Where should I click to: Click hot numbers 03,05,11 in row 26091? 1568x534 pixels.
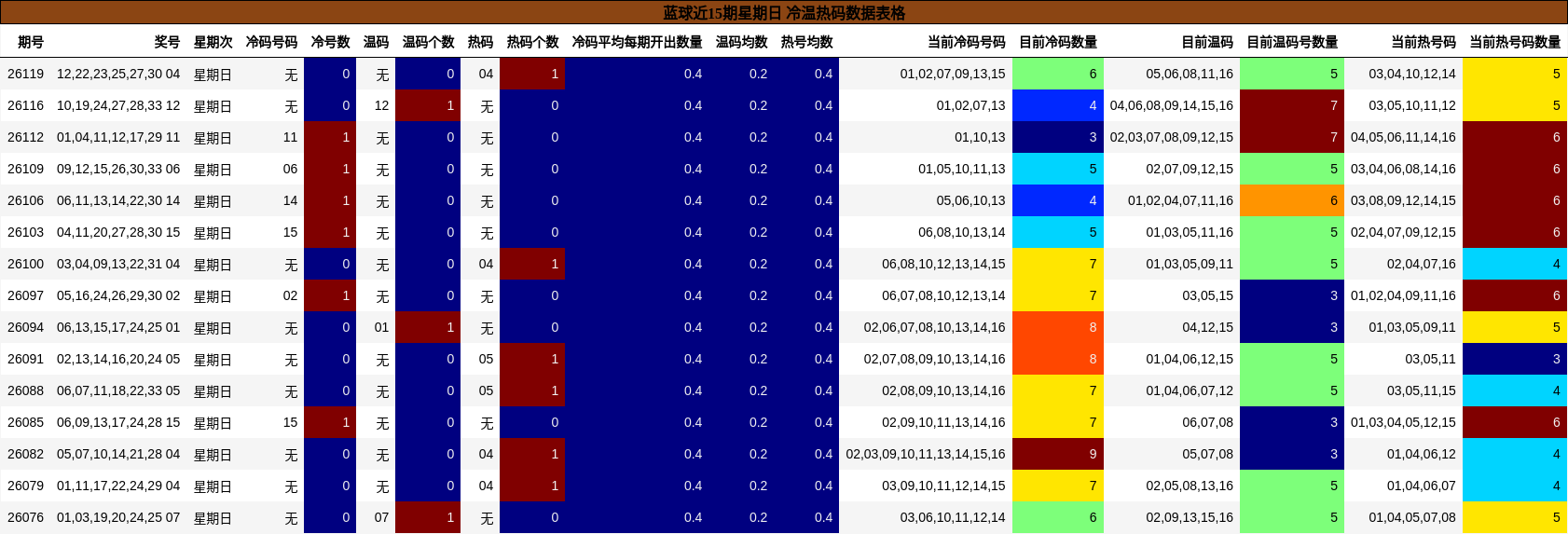click(x=1430, y=359)
